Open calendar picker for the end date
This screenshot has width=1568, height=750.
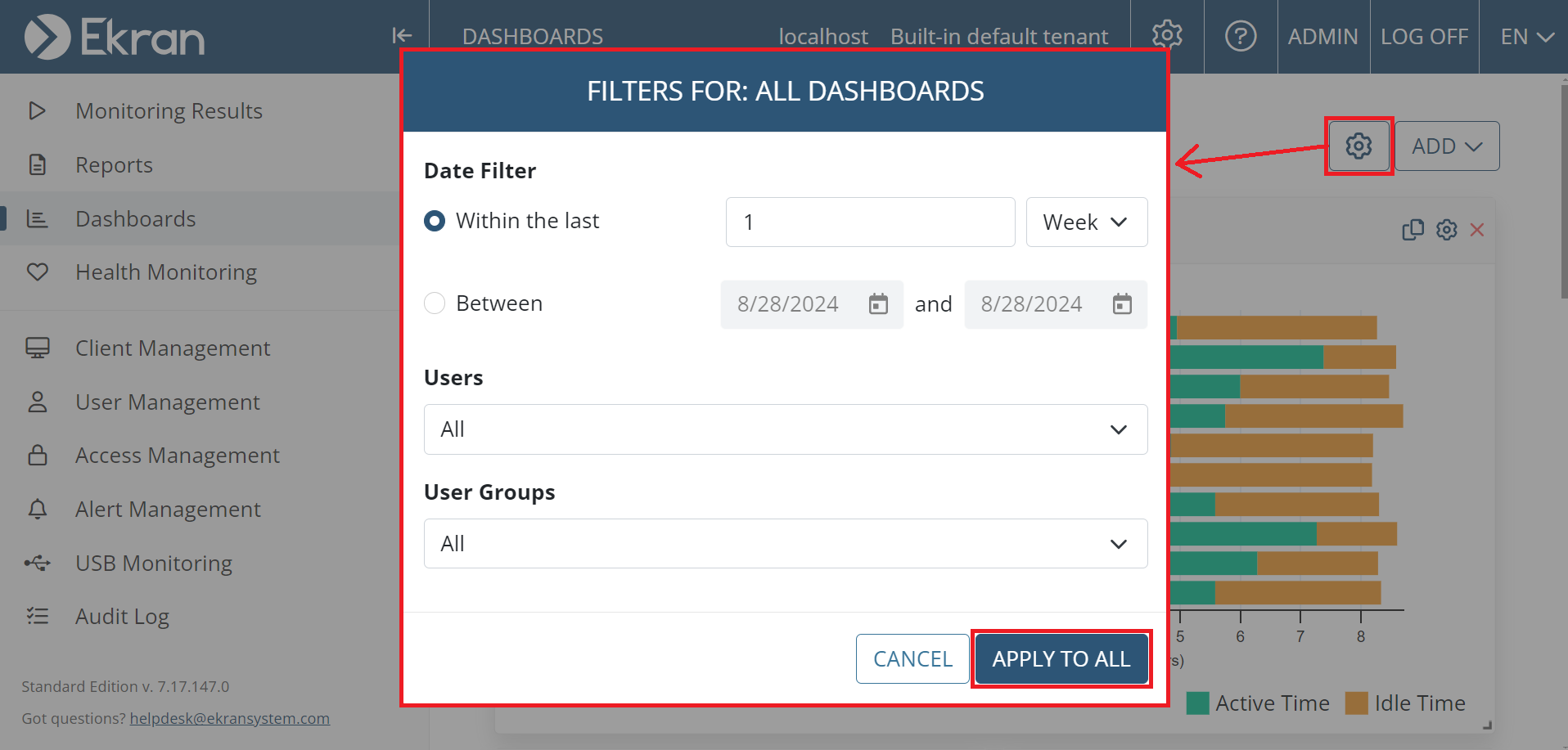1122,304
